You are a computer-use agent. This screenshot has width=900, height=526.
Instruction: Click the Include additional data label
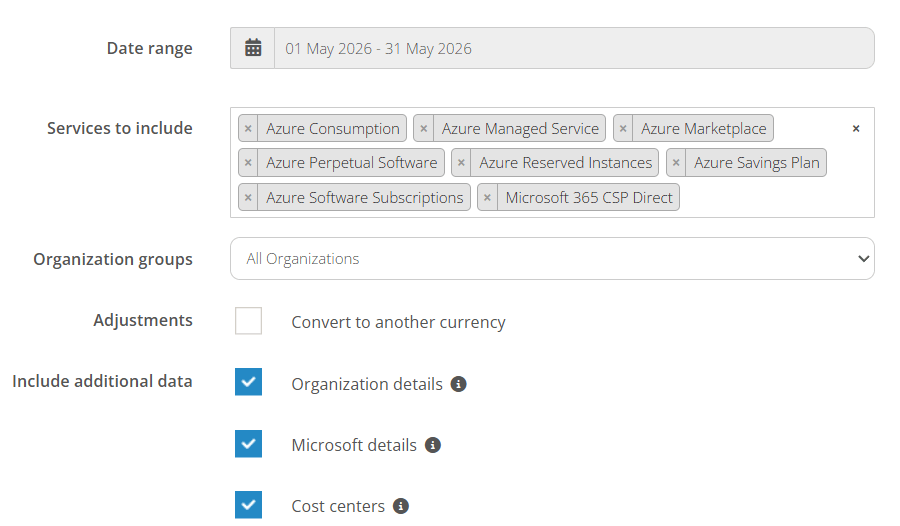tap(102, 381)
